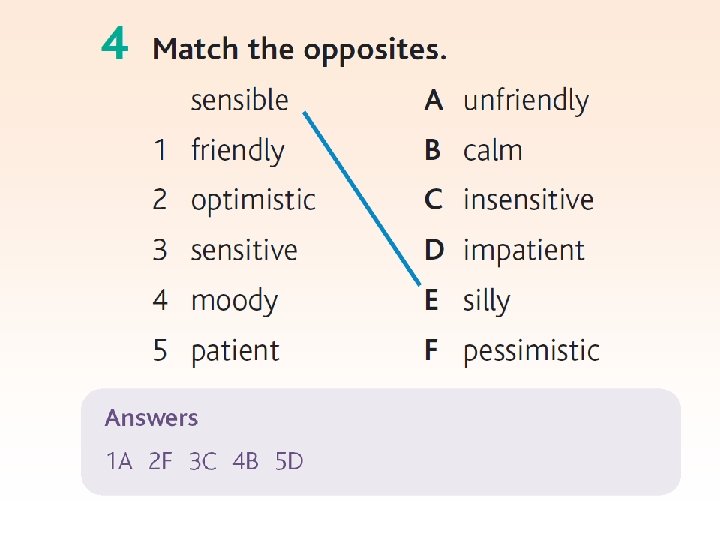Click the answer "2F" in the answers box

pyautogui.click(x=160, y=462)
